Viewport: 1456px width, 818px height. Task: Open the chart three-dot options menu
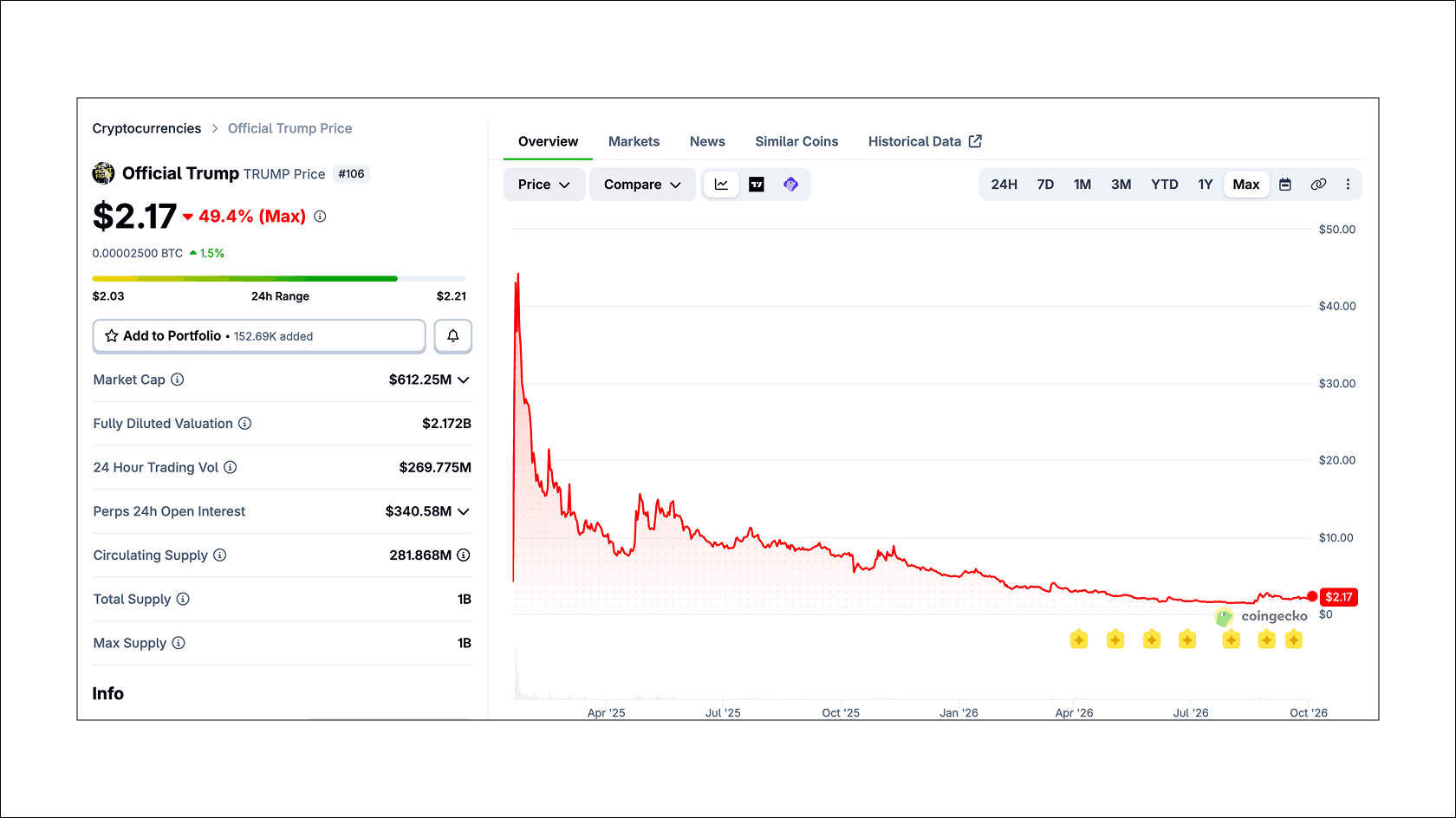[x=1348, y=185]
